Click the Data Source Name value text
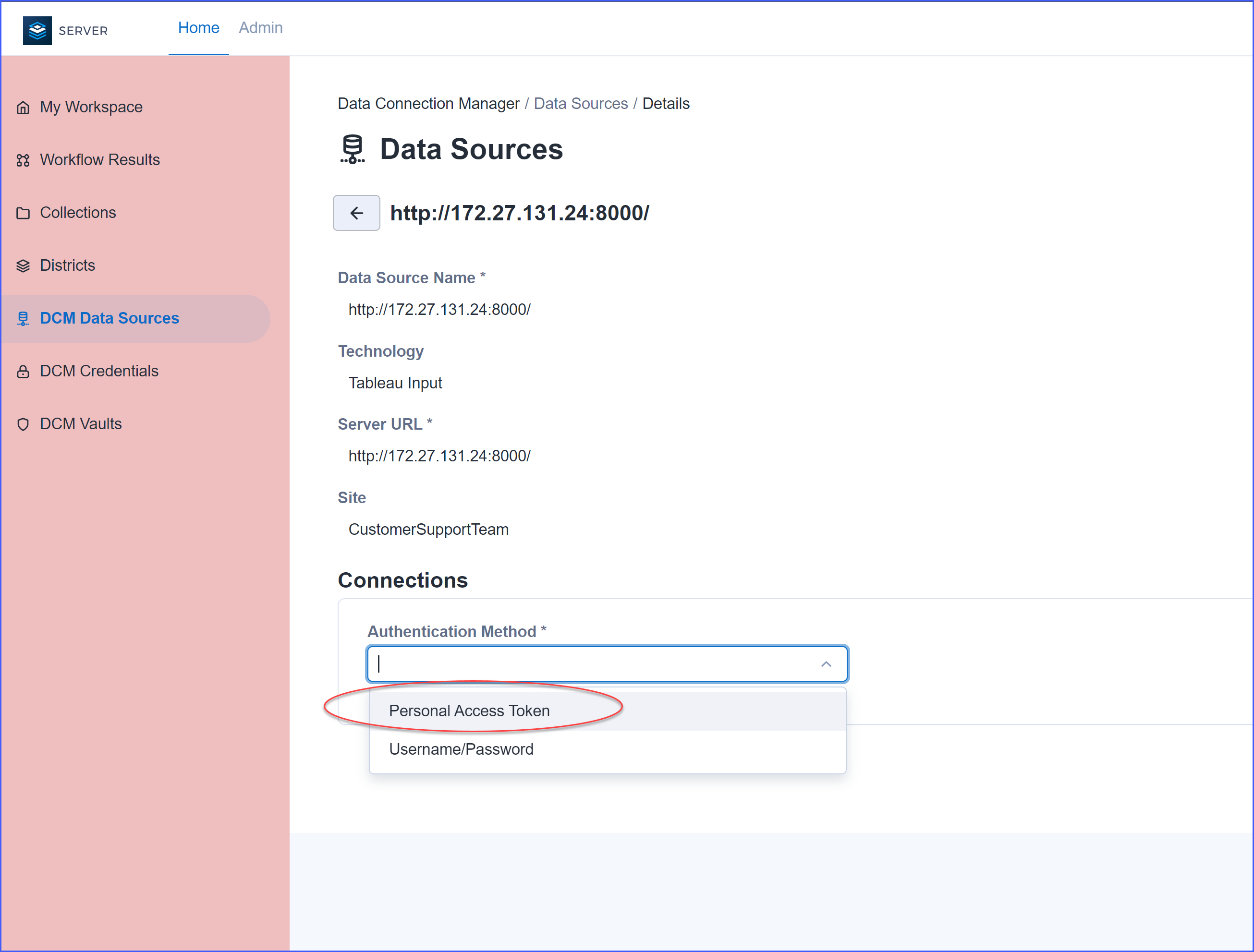Screen dimensions: 1254x952 439,309
